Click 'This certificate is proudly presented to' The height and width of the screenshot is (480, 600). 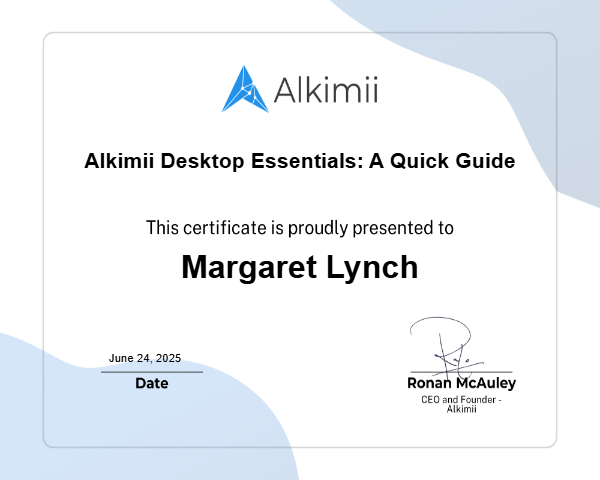(x=300, y=228)
